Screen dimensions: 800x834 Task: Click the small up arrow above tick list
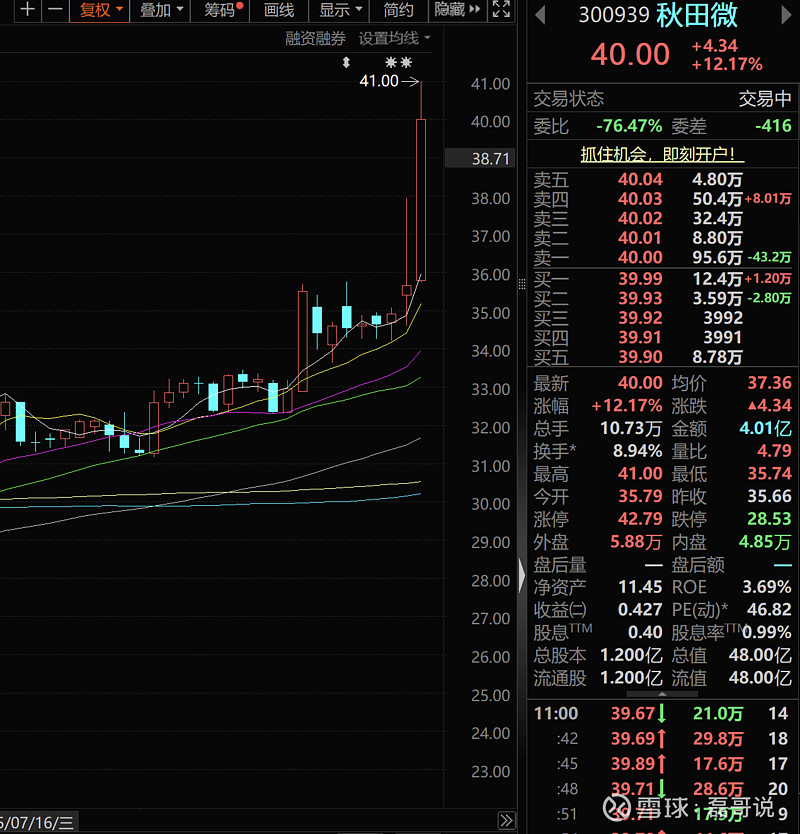coord(662,694)
